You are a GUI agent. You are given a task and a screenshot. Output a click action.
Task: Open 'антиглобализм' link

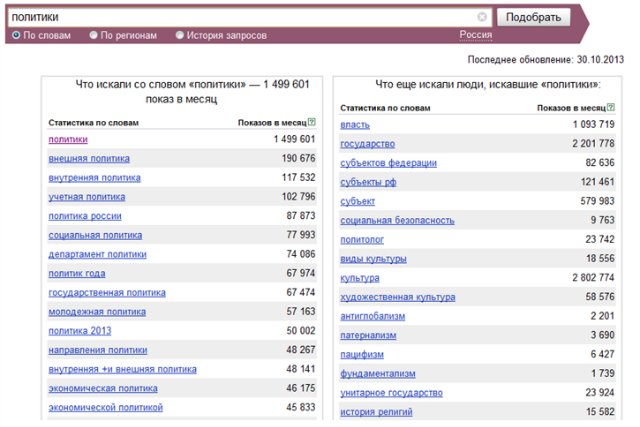coord(373,316)
